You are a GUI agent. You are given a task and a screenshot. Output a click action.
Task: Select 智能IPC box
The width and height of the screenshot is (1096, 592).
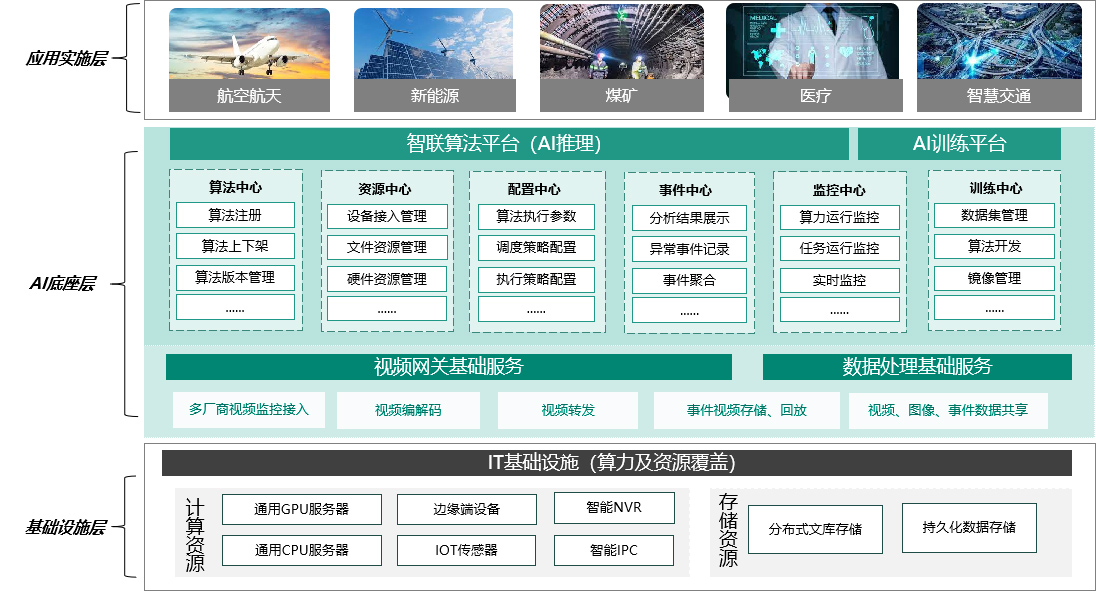coord(614,551)
